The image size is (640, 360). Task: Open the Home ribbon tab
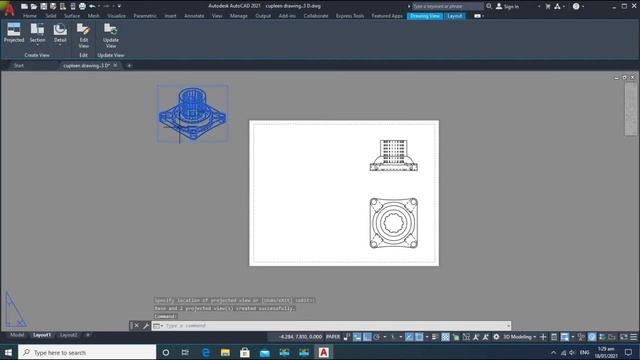[30, 16]
